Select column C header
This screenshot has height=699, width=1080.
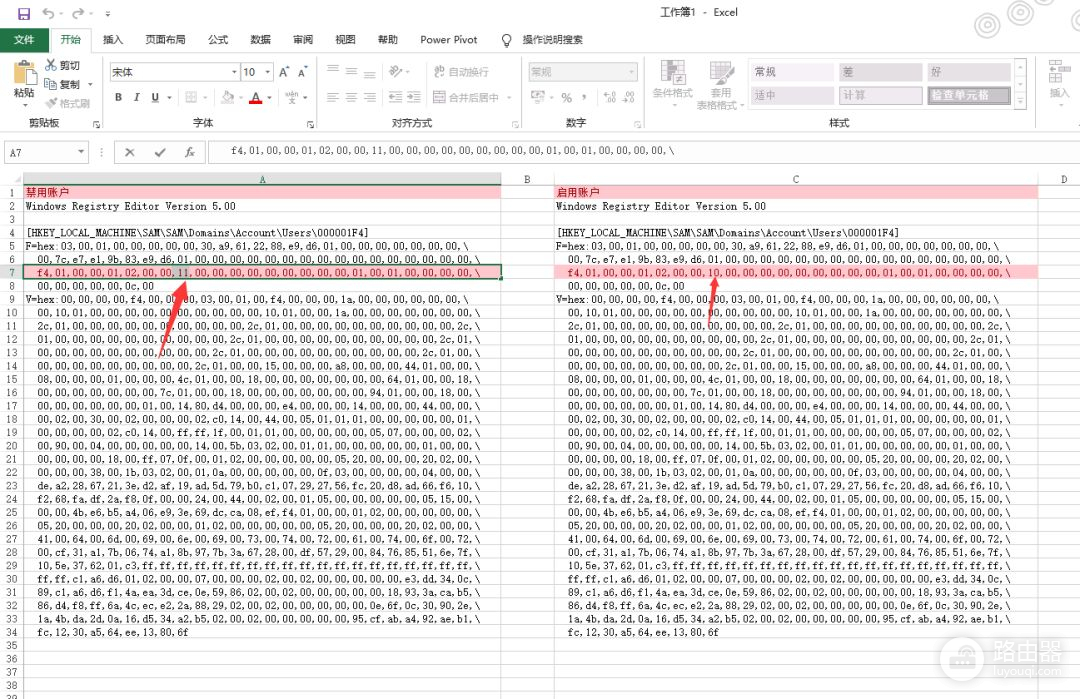point(796,179)
